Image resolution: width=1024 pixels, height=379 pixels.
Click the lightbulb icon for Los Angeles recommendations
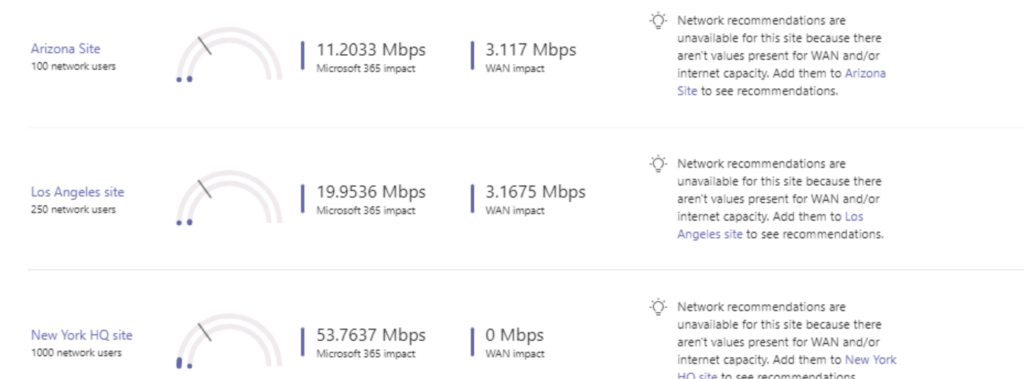658,163
